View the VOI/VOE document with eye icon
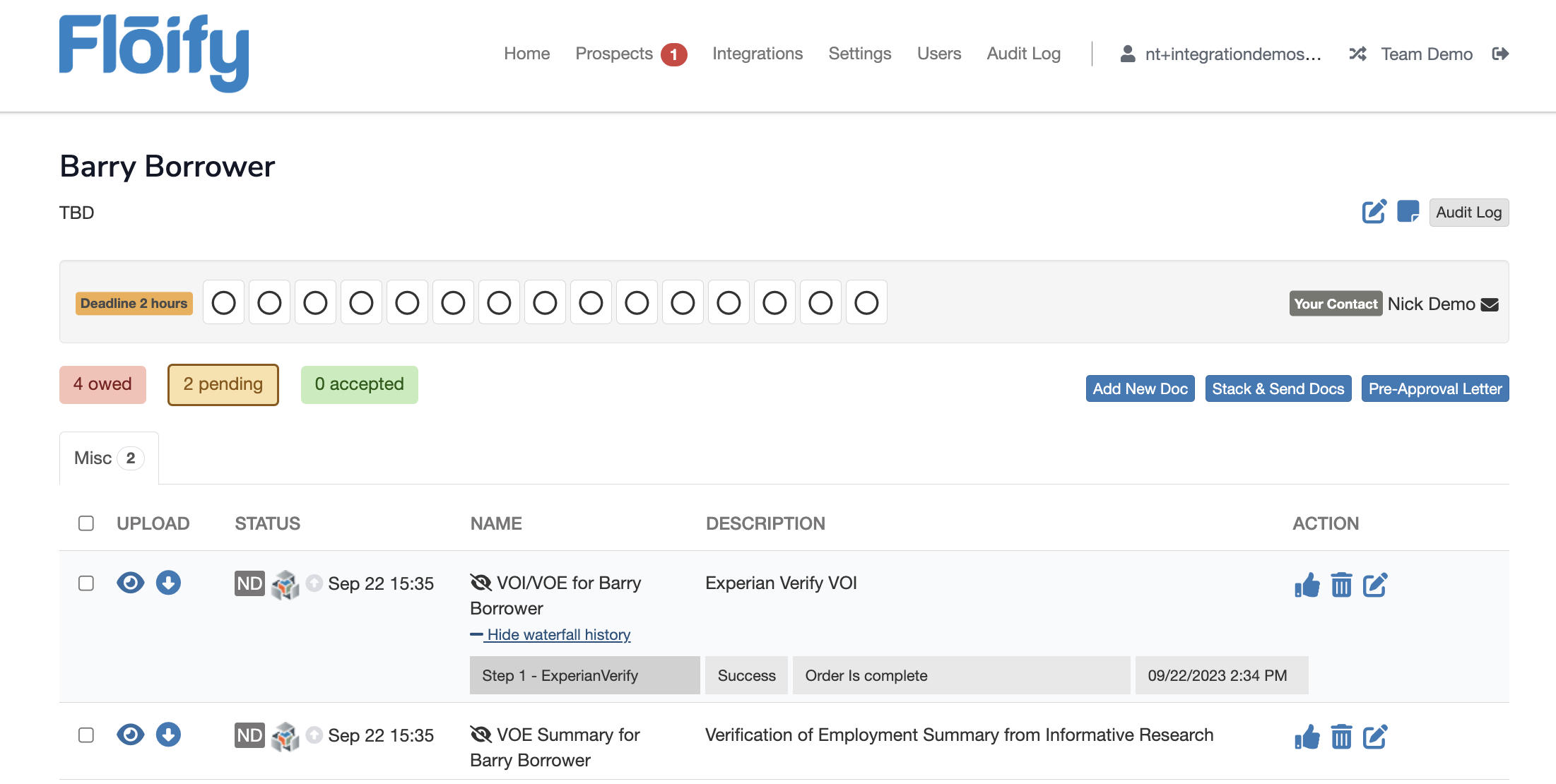The image size is (1556, 784). [130, 583]
